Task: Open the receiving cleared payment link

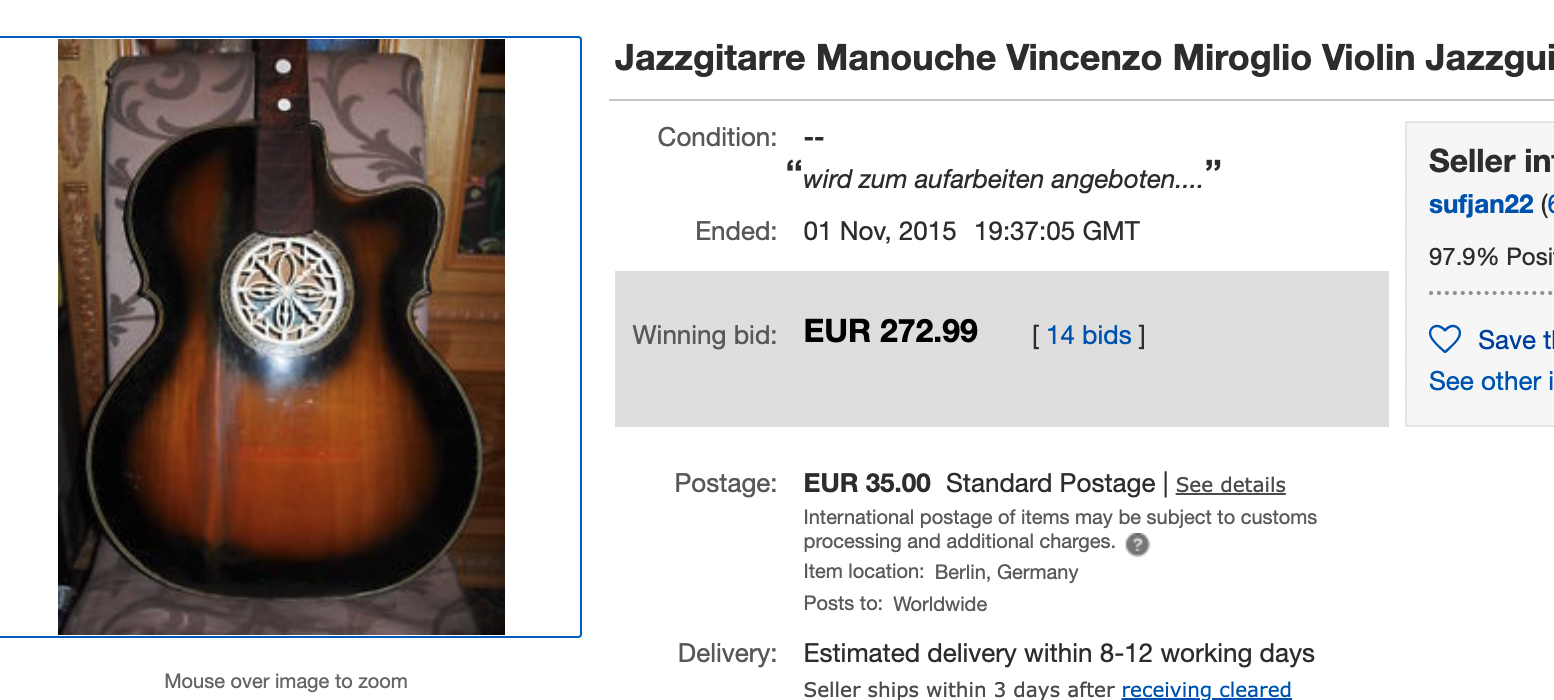Action: coord(1206,689)
